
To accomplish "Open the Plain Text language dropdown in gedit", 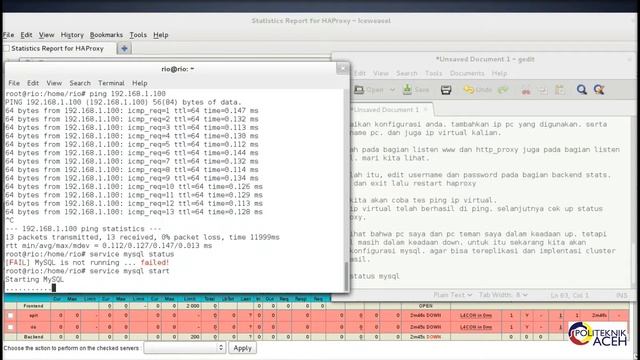I will (x=453, y=295).
